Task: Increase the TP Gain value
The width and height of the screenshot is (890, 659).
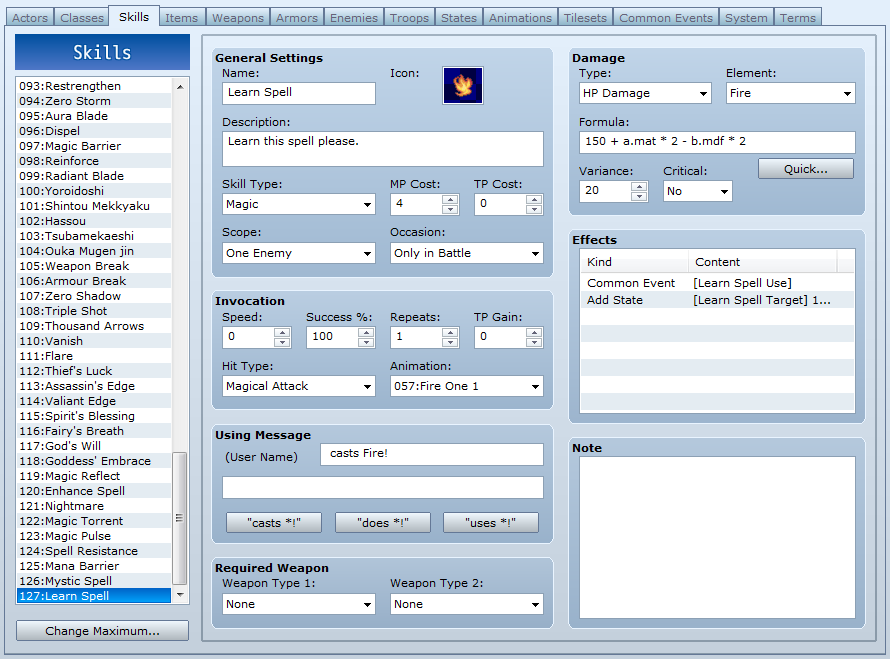Action: pos(534,332)
